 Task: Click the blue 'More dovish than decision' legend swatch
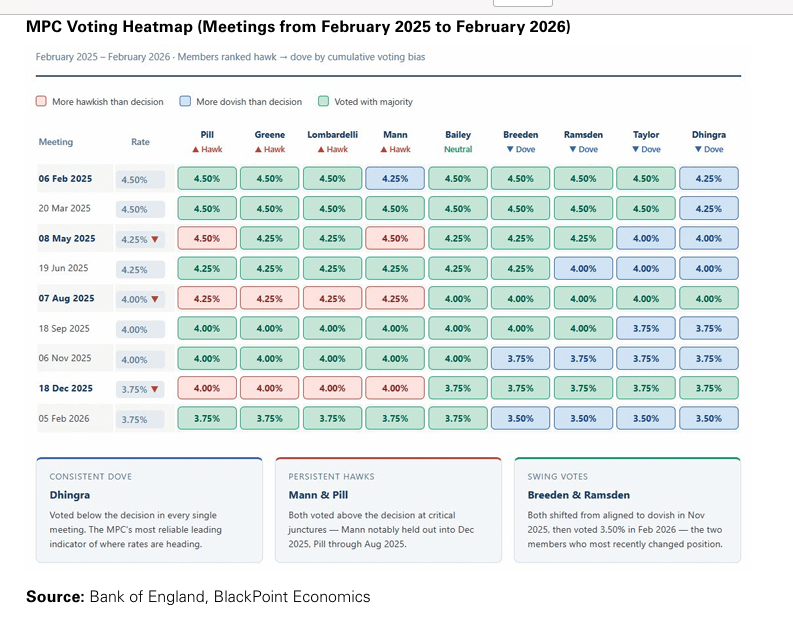[x=185, y=101]
